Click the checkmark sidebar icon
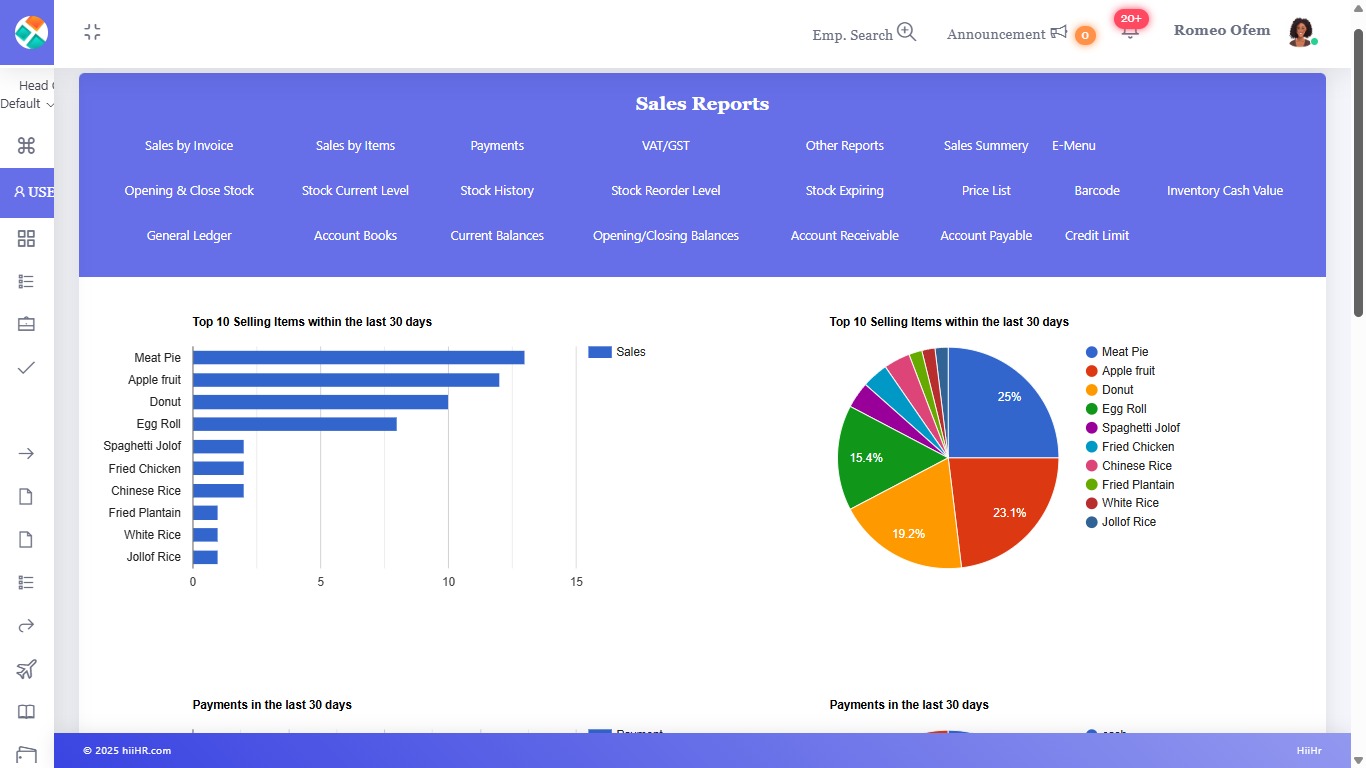Viewport: 1366px width, 768px height. coord(27,368)
